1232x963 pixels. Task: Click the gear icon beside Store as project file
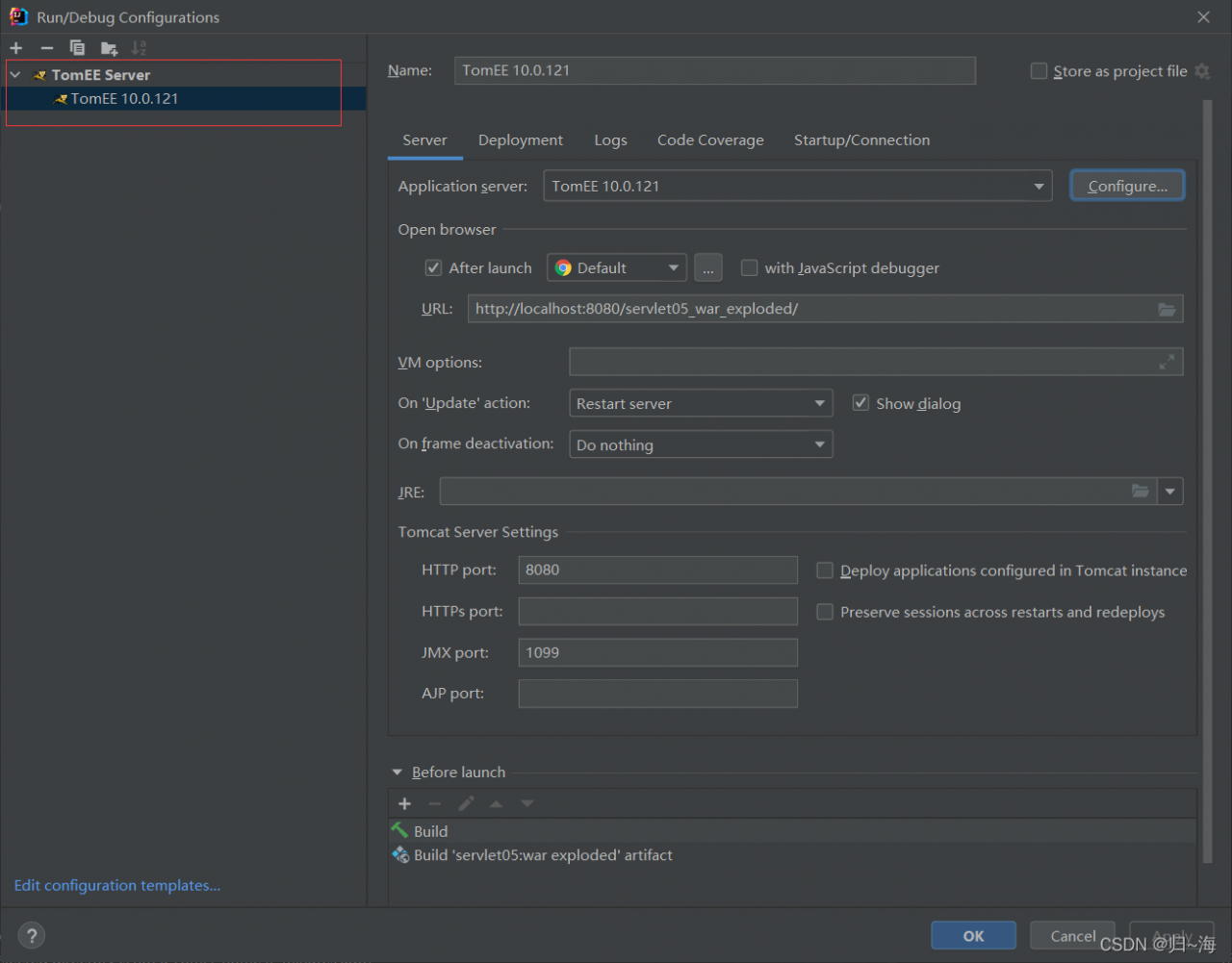[x=1202, y=71]
